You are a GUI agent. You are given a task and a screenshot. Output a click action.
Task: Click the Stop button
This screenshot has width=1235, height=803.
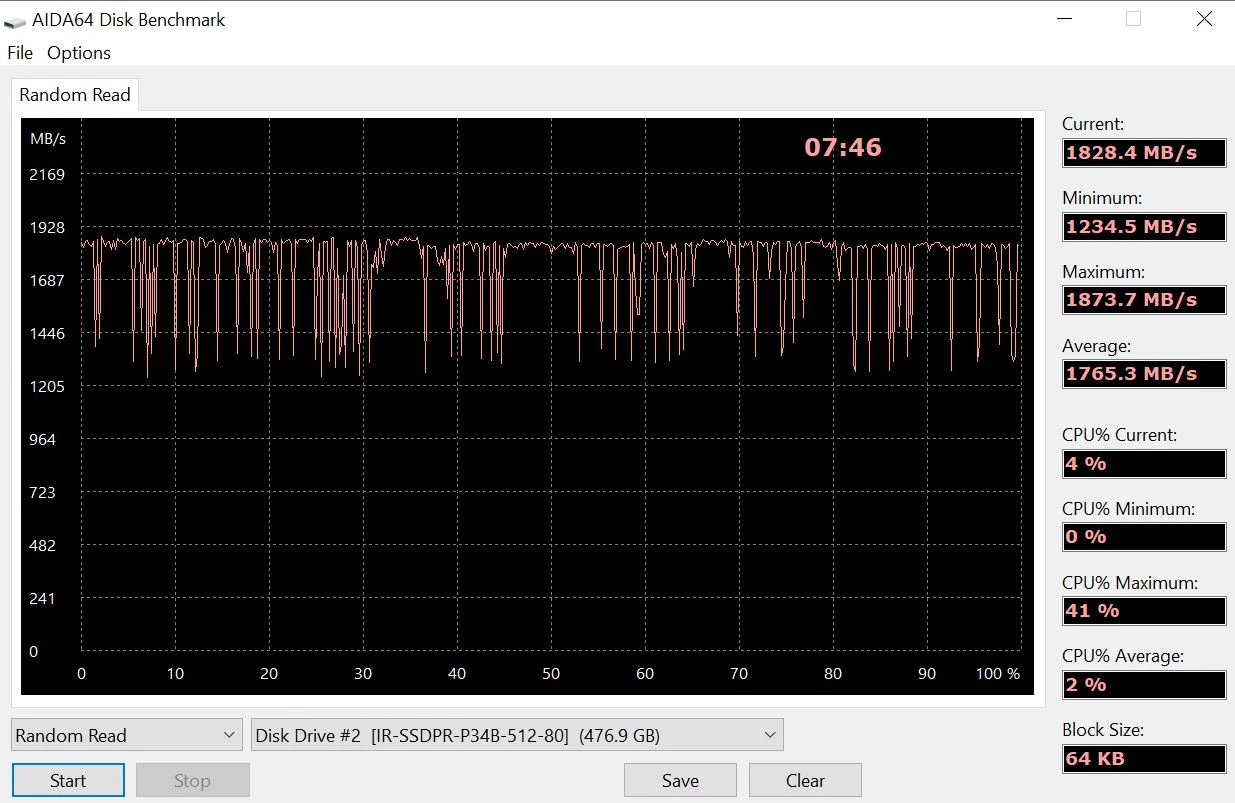192,780
